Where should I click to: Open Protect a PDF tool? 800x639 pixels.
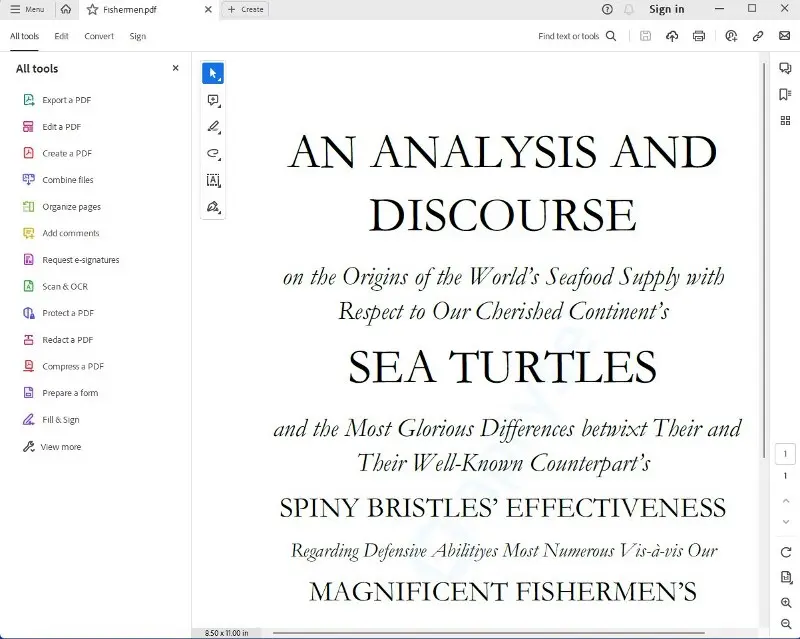coord(58,313)
